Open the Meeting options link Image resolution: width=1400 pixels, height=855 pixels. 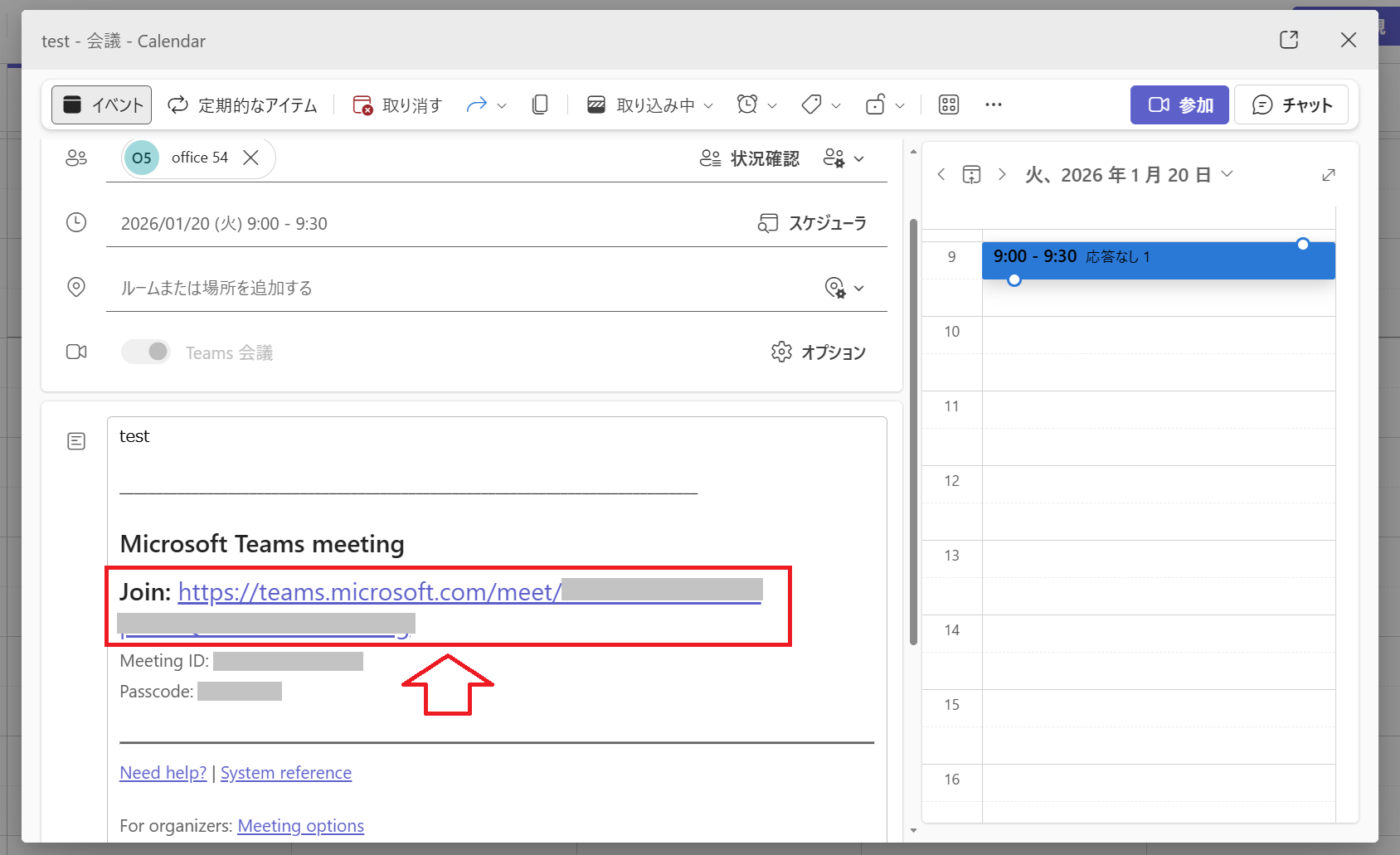tap(300, 826)
